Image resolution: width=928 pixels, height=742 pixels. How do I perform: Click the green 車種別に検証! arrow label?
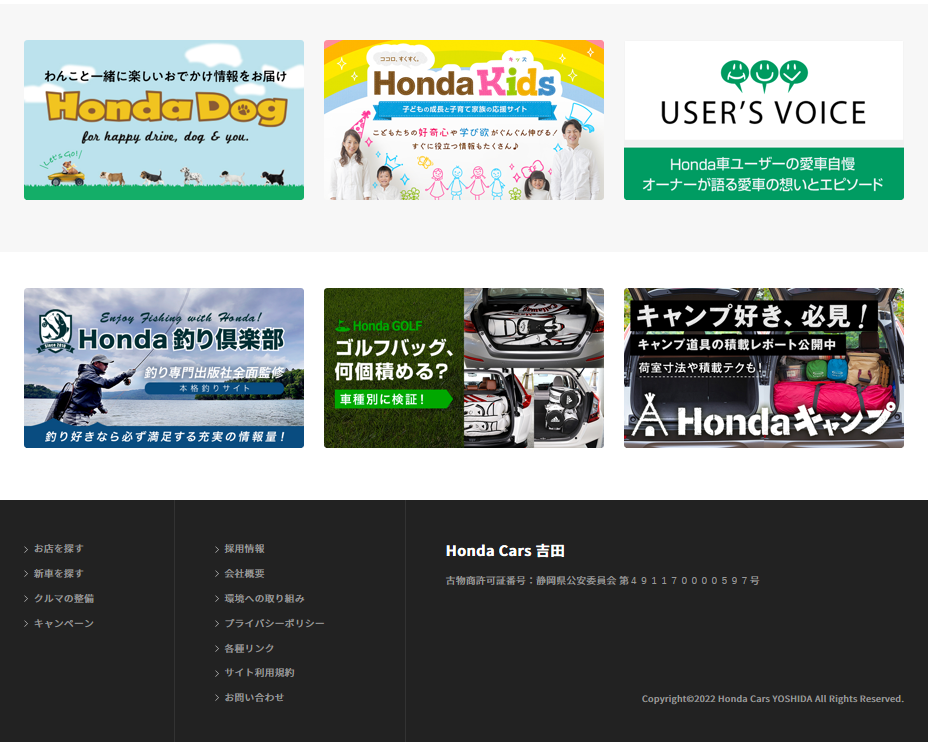[x=390, y=399]
